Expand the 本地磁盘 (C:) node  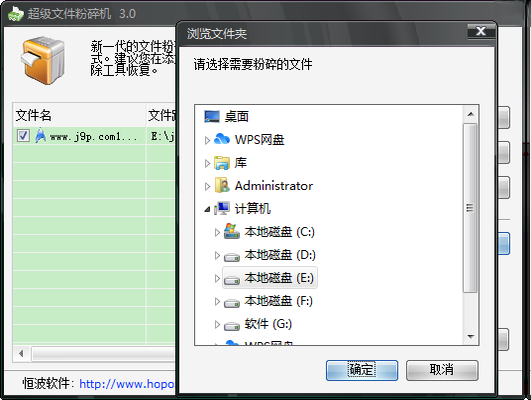pos(217,232)
